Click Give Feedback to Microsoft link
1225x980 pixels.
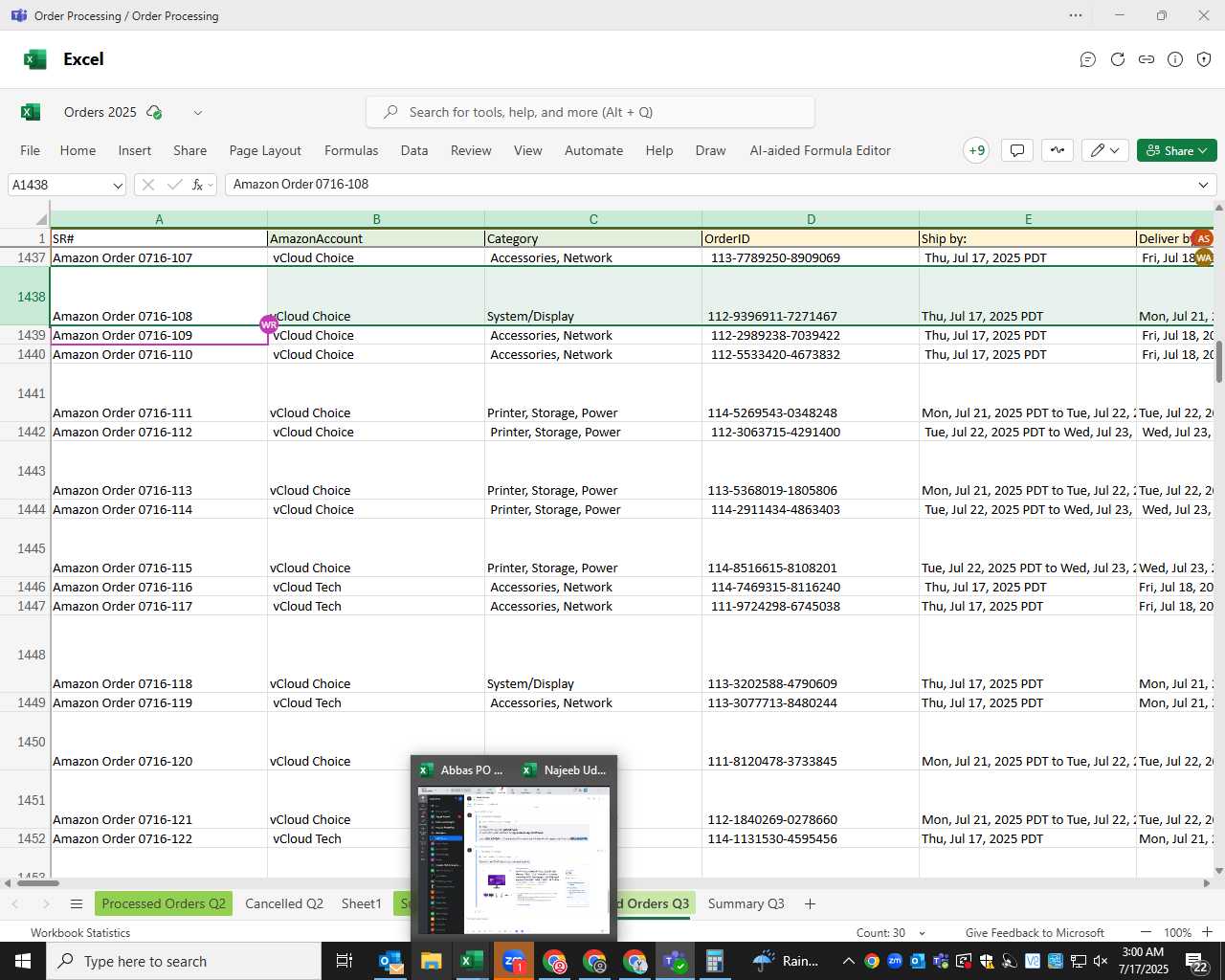coord(1035,932)
